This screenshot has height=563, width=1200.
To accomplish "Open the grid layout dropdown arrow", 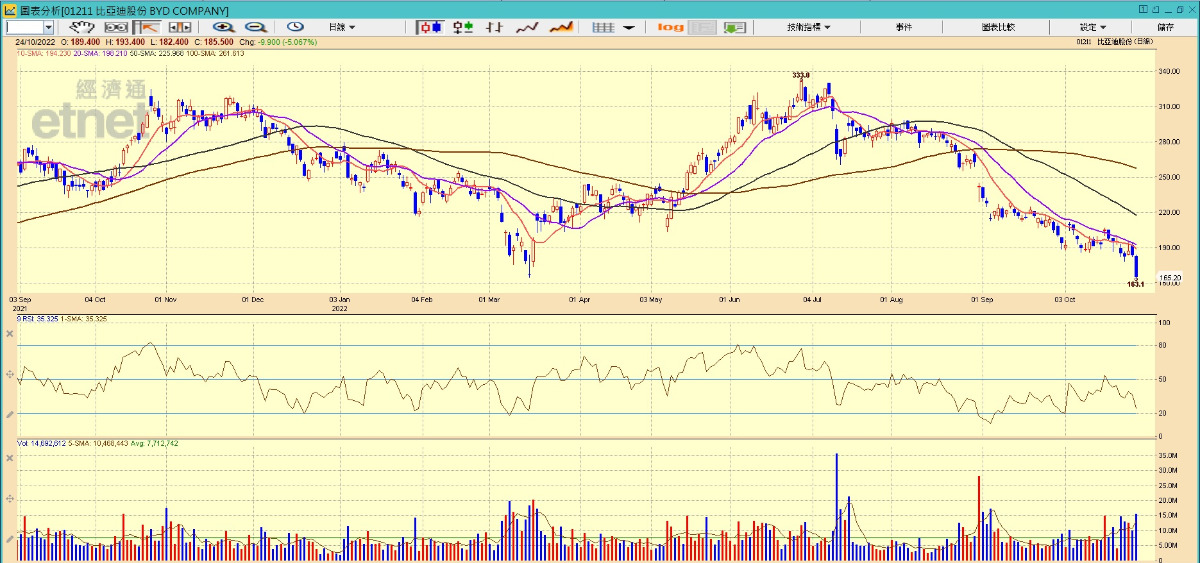I will [629, 27].
